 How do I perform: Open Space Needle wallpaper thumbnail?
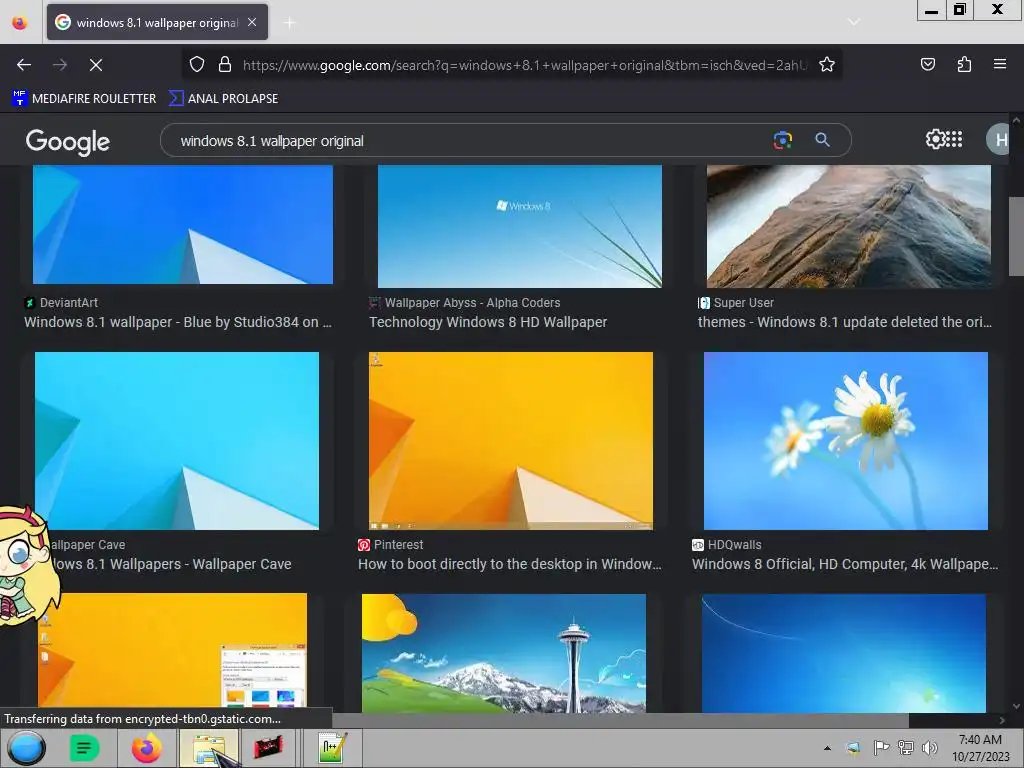(x=504, y=653)
